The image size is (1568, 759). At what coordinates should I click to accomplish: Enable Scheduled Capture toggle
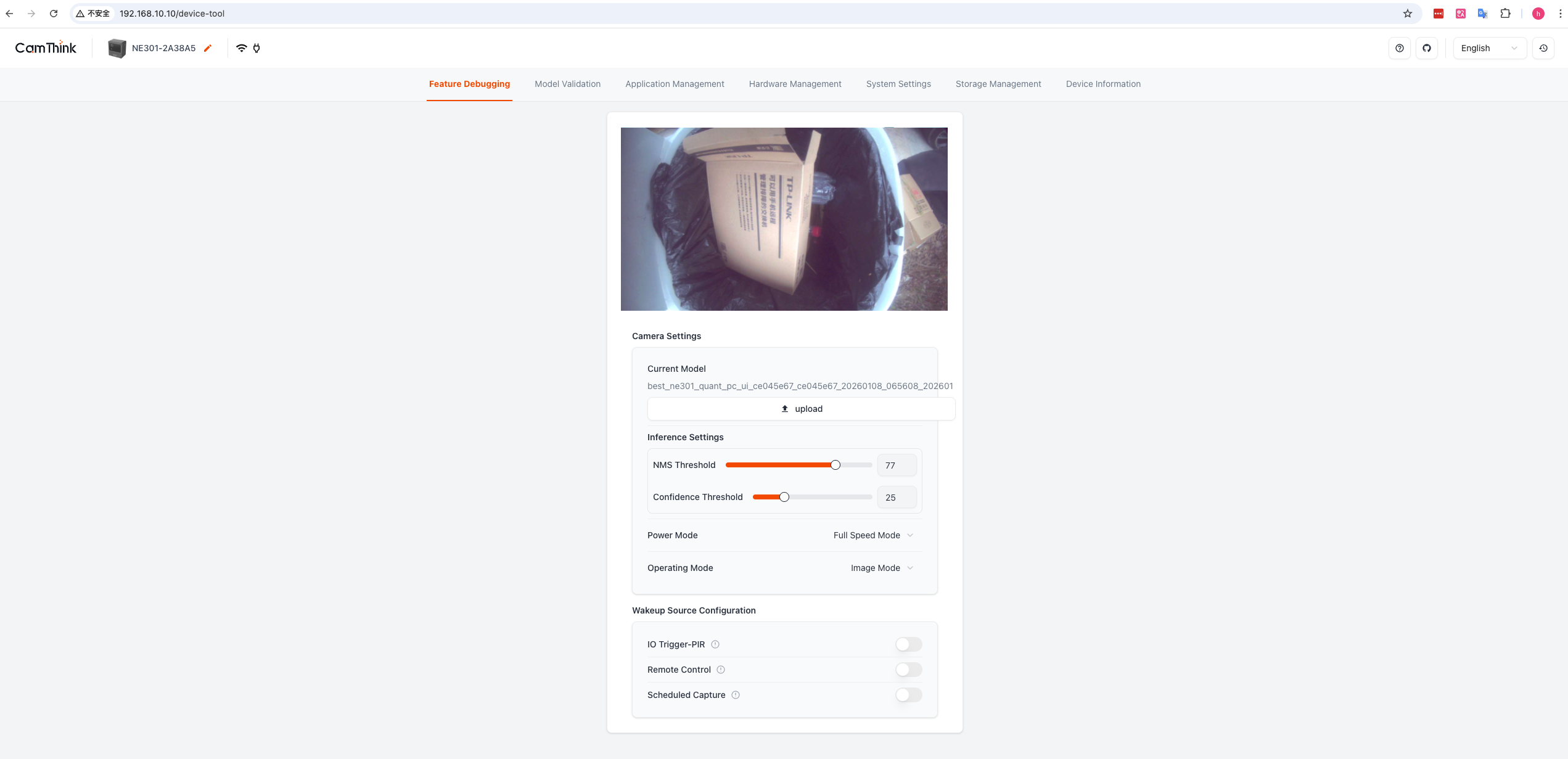point(908,695)
